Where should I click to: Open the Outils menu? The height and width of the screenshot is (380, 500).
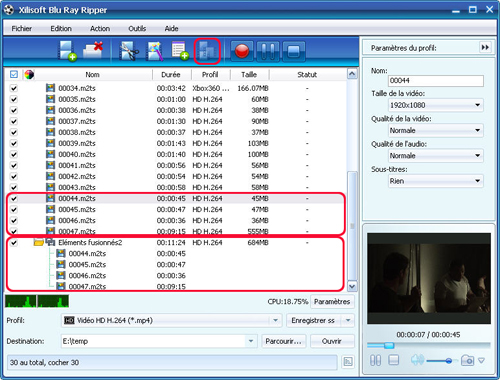pos(137,29)
